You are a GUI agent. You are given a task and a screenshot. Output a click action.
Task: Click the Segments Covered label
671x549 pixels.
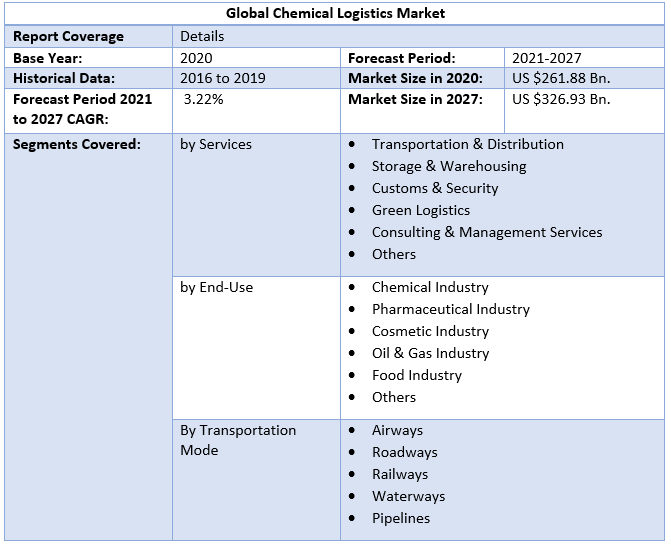[x=76, y=144]
